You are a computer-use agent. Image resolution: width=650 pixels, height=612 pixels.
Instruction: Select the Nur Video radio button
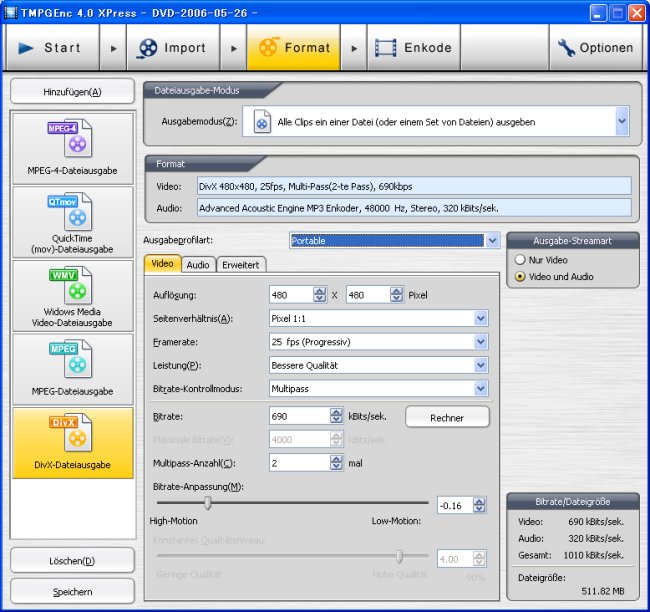coord(520,260)
